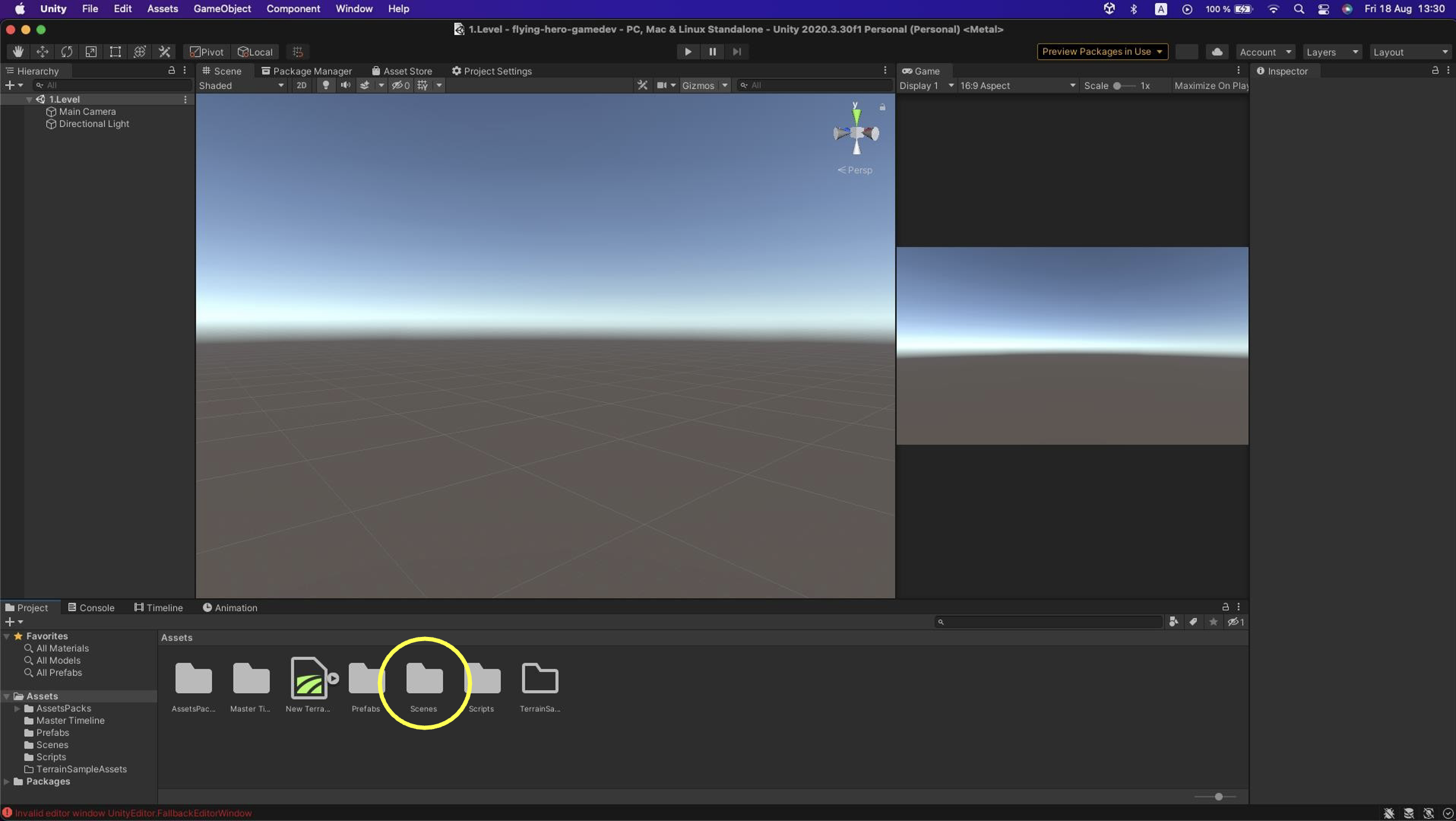The image size is (1456, 821).
Task: Open macOS Spotlight search
Action: pyautogui.click(x=1298, y=9)
